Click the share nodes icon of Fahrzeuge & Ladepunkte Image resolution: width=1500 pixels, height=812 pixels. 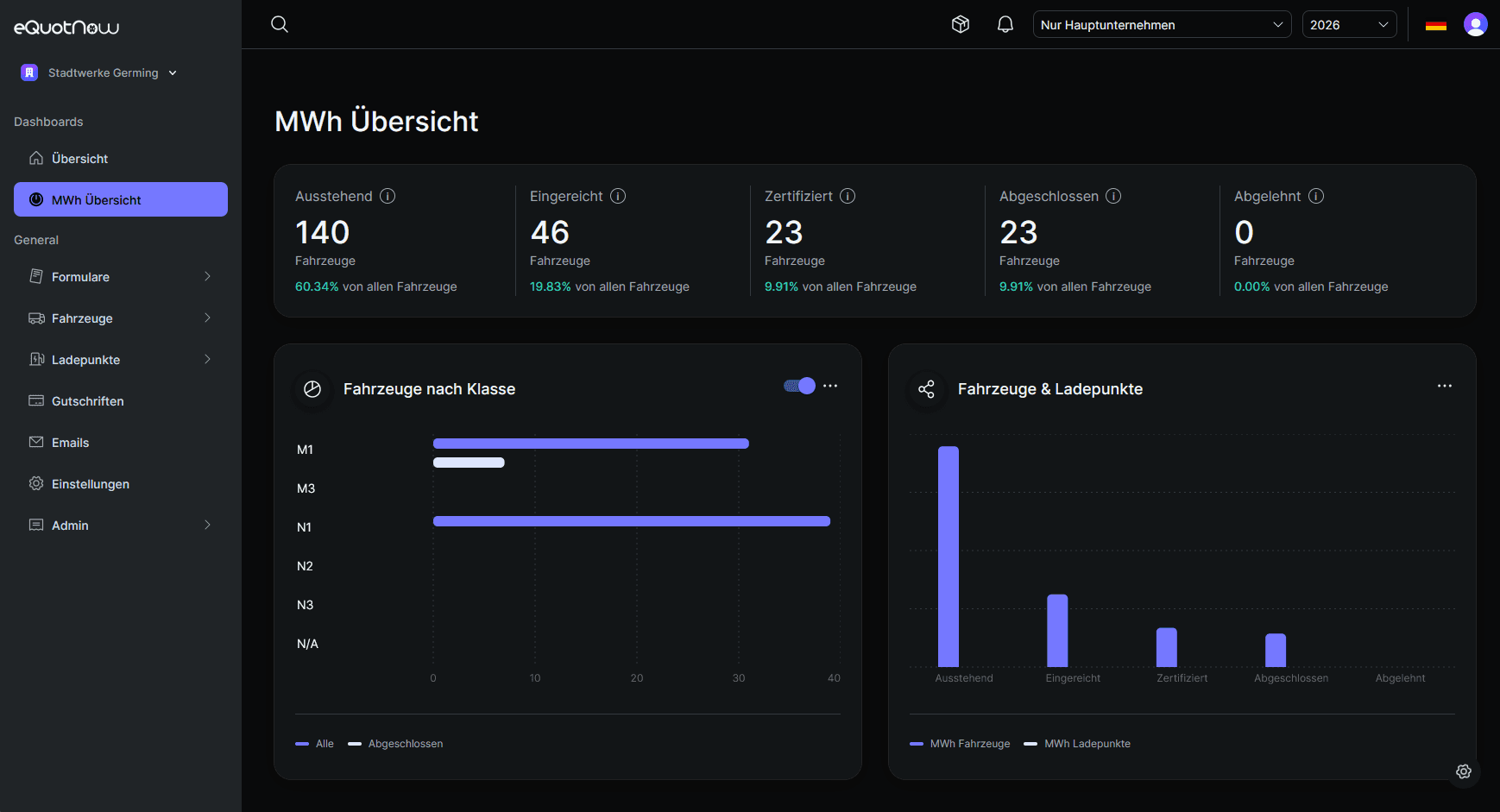tap(926, 389)
